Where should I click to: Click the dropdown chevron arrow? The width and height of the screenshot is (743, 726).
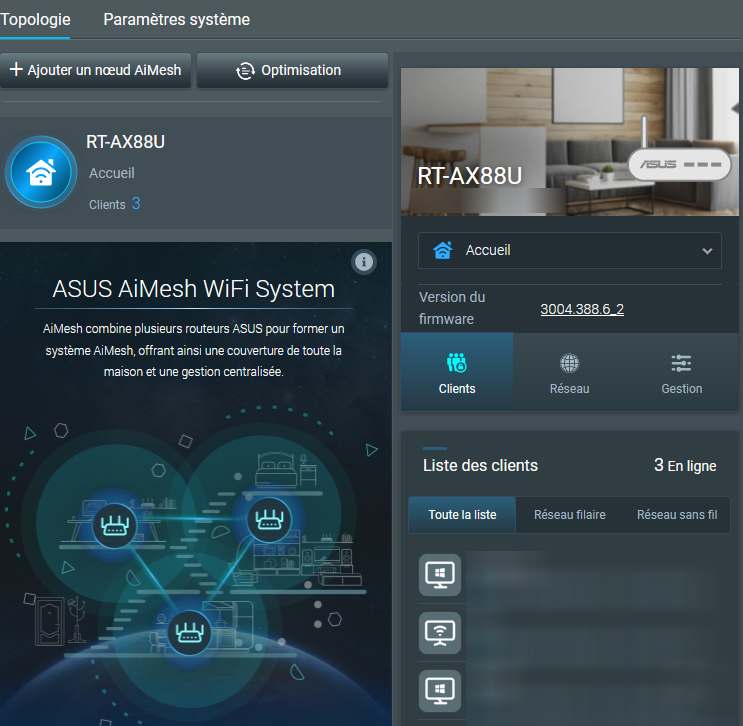(x=707, y=251)
